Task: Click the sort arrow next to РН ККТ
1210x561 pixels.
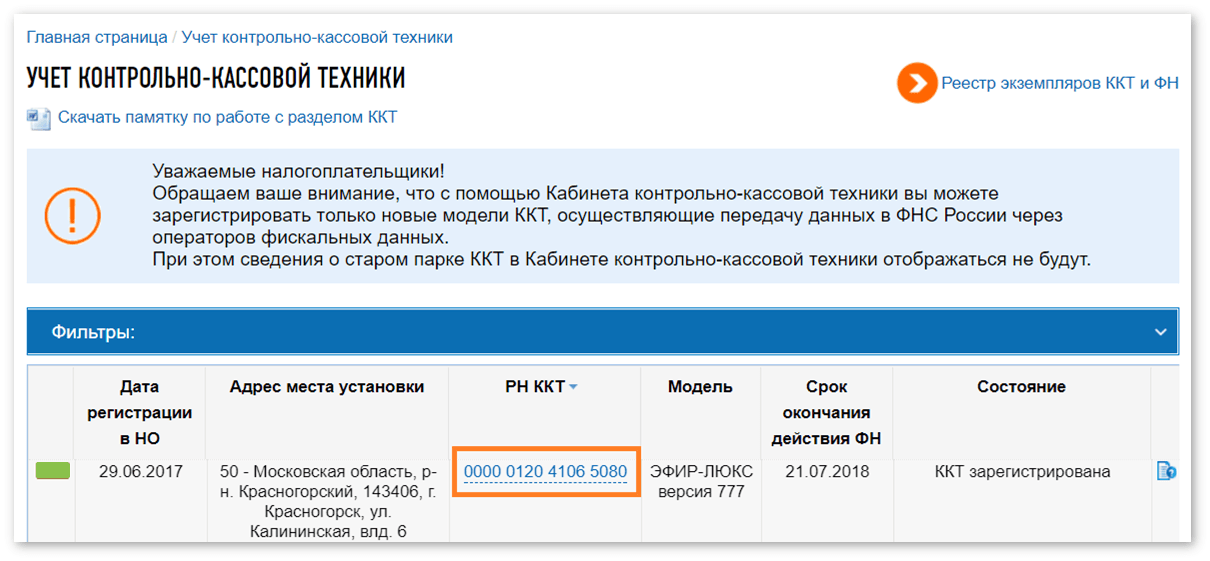Action: point(573,388)
